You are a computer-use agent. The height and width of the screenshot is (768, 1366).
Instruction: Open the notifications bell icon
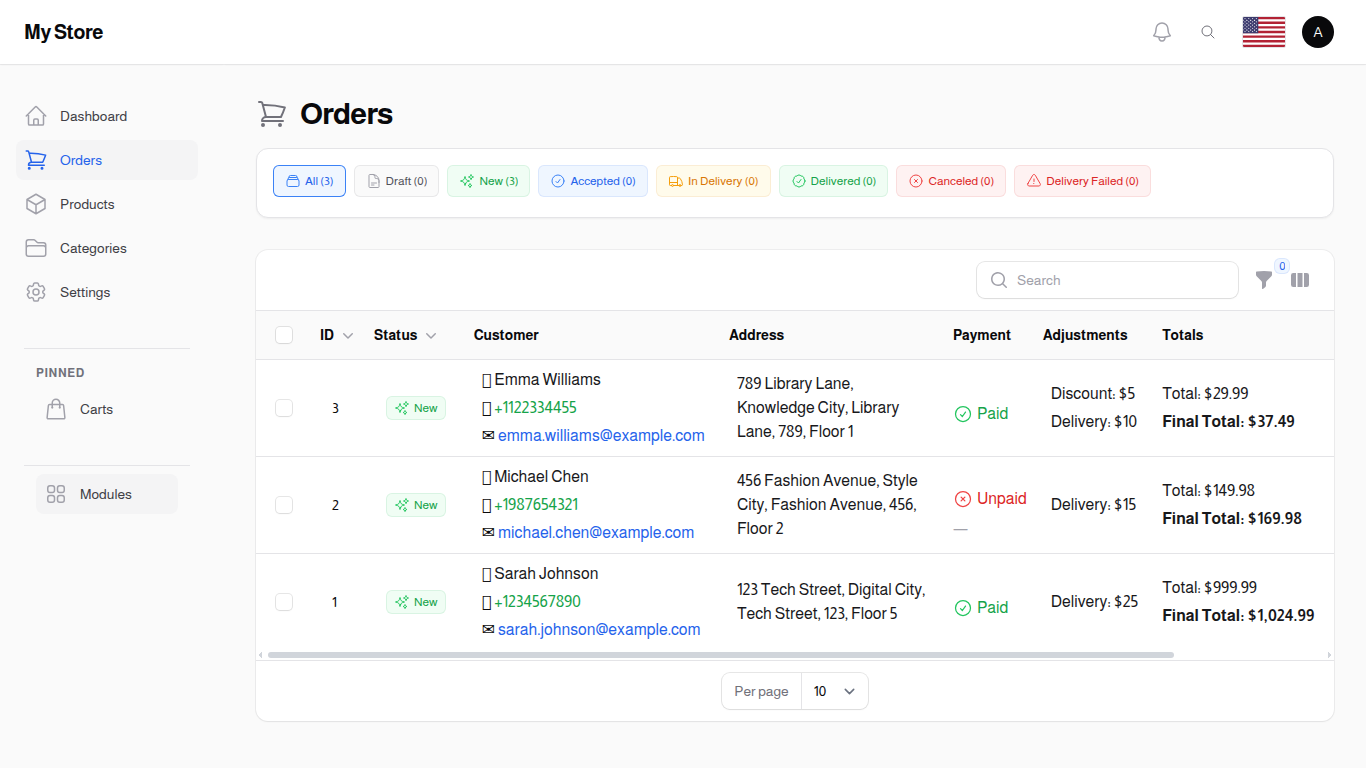pos(1161,31)
